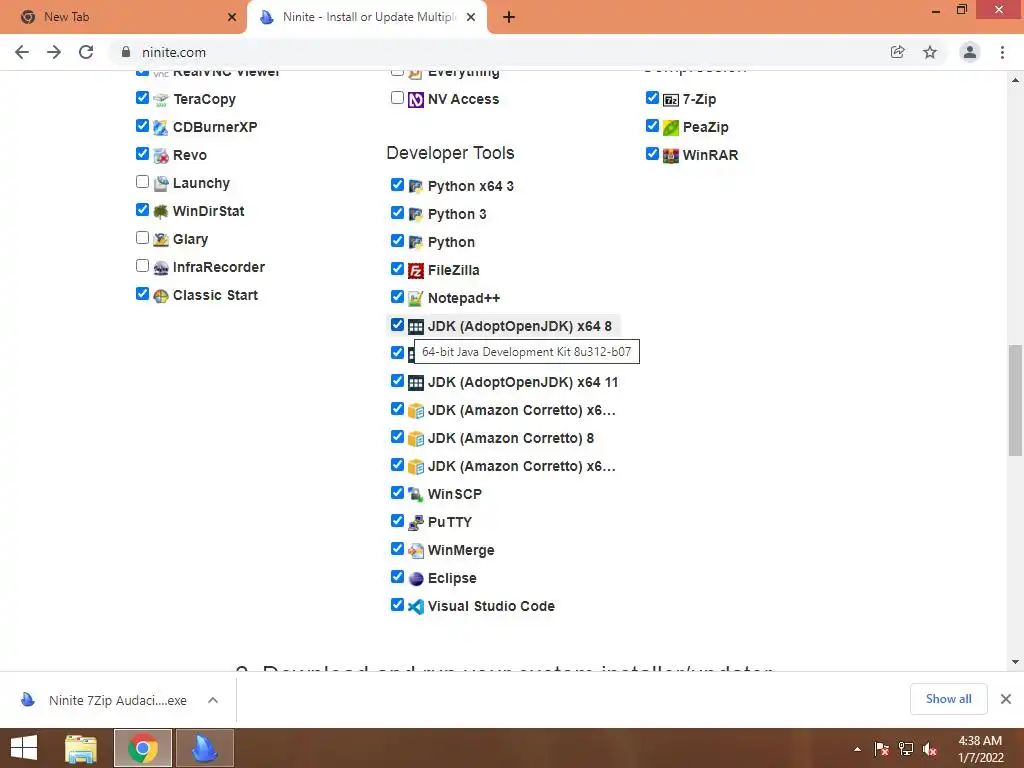Click the Classic Start shell icon
Viewport: 1024px width, 768px height.
161,296
